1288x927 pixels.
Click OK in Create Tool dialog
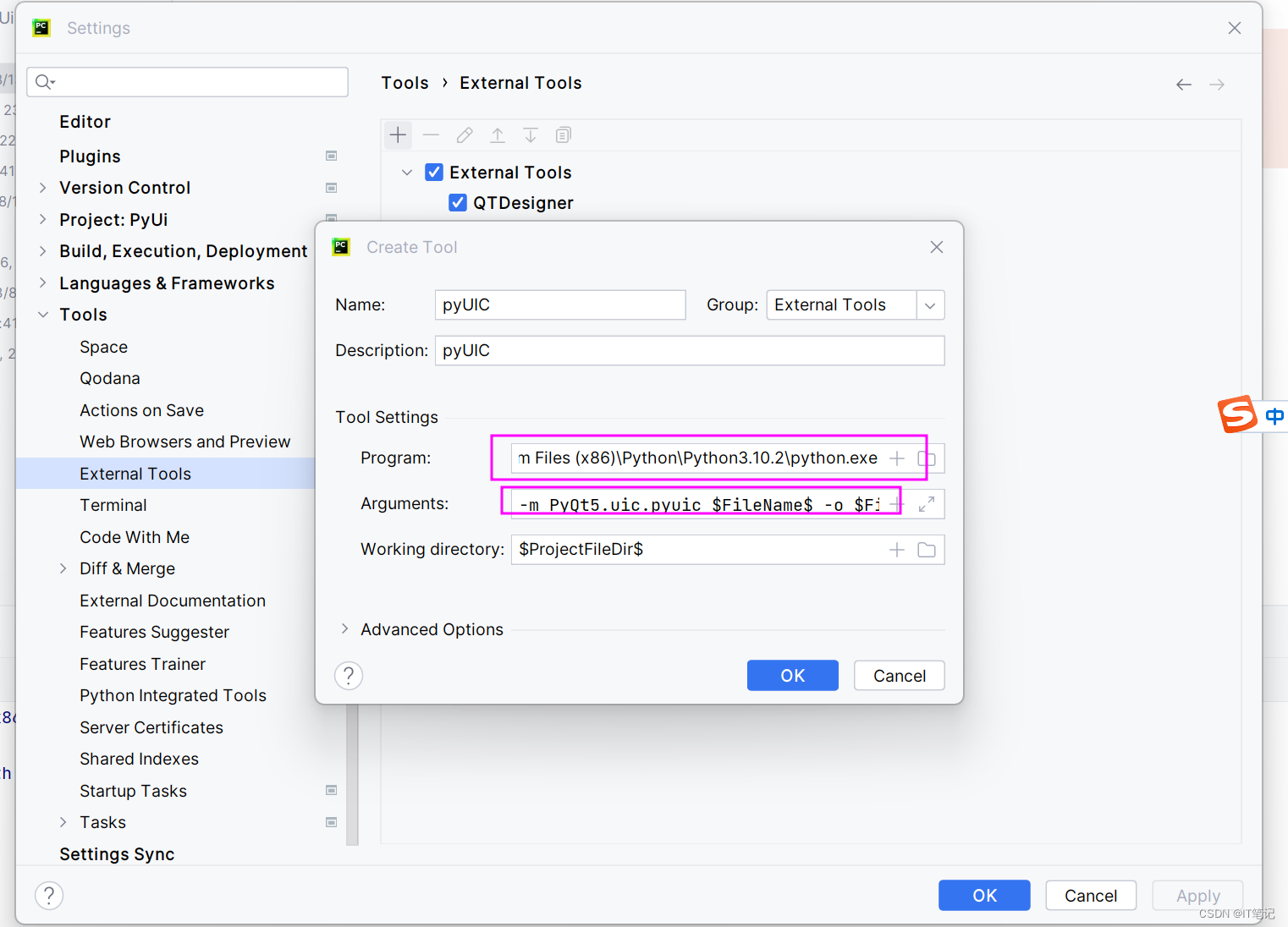pyautogui.click(x=793, y=676)
